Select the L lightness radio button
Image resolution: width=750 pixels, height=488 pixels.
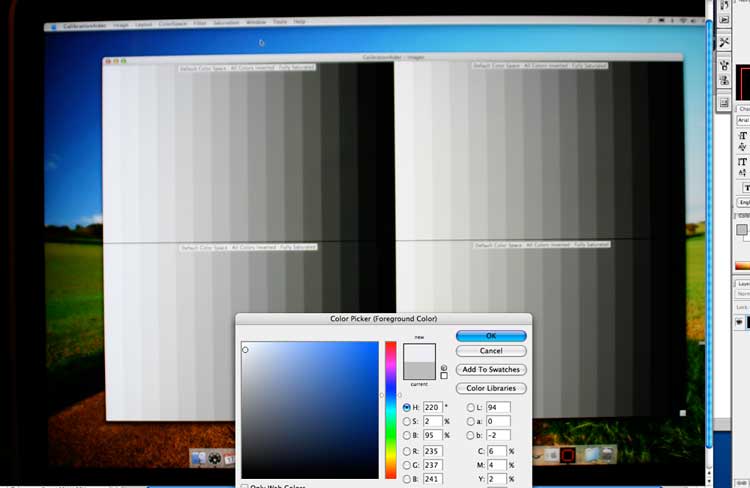tap(471, 407)
